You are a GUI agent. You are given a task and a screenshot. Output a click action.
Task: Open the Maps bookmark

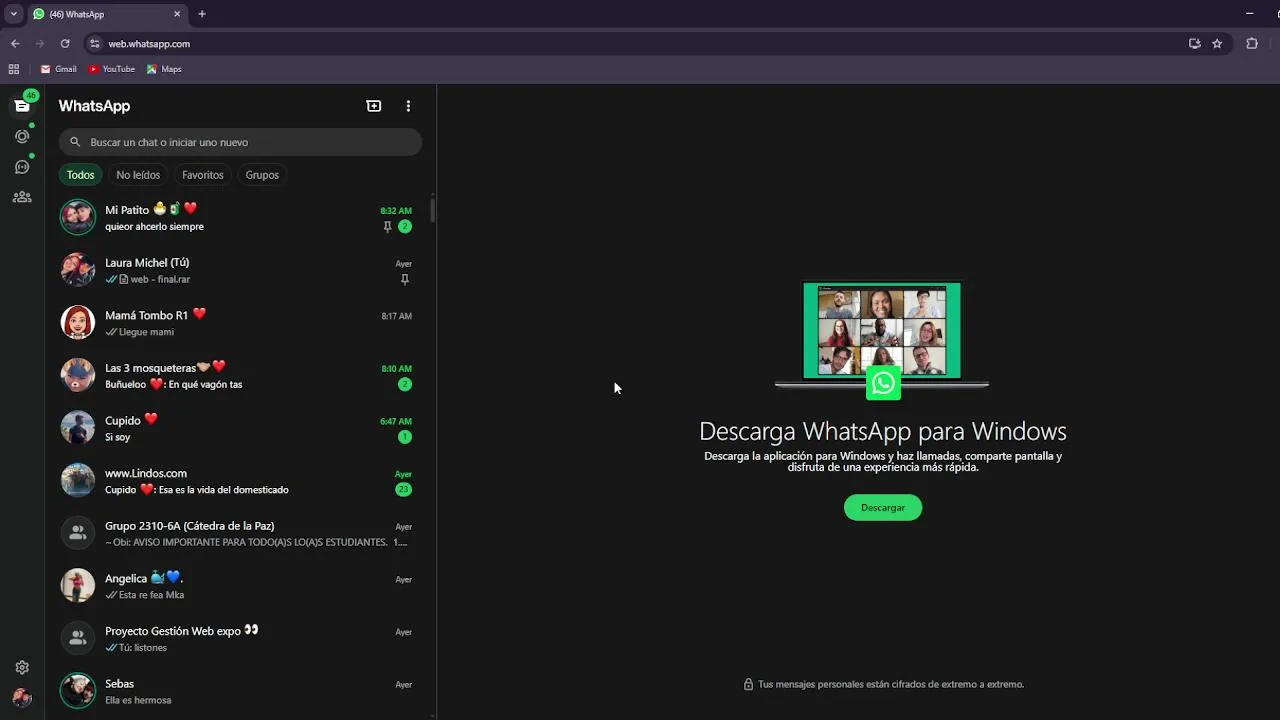pos(164,69)
